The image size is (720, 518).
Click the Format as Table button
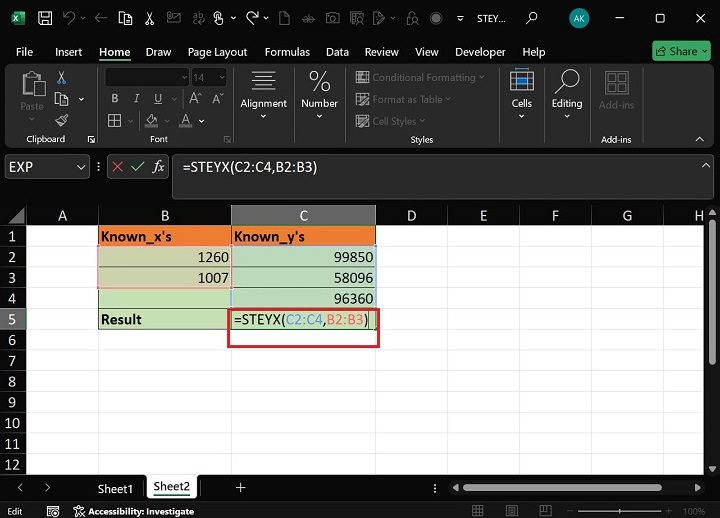(x=403, y=99)
